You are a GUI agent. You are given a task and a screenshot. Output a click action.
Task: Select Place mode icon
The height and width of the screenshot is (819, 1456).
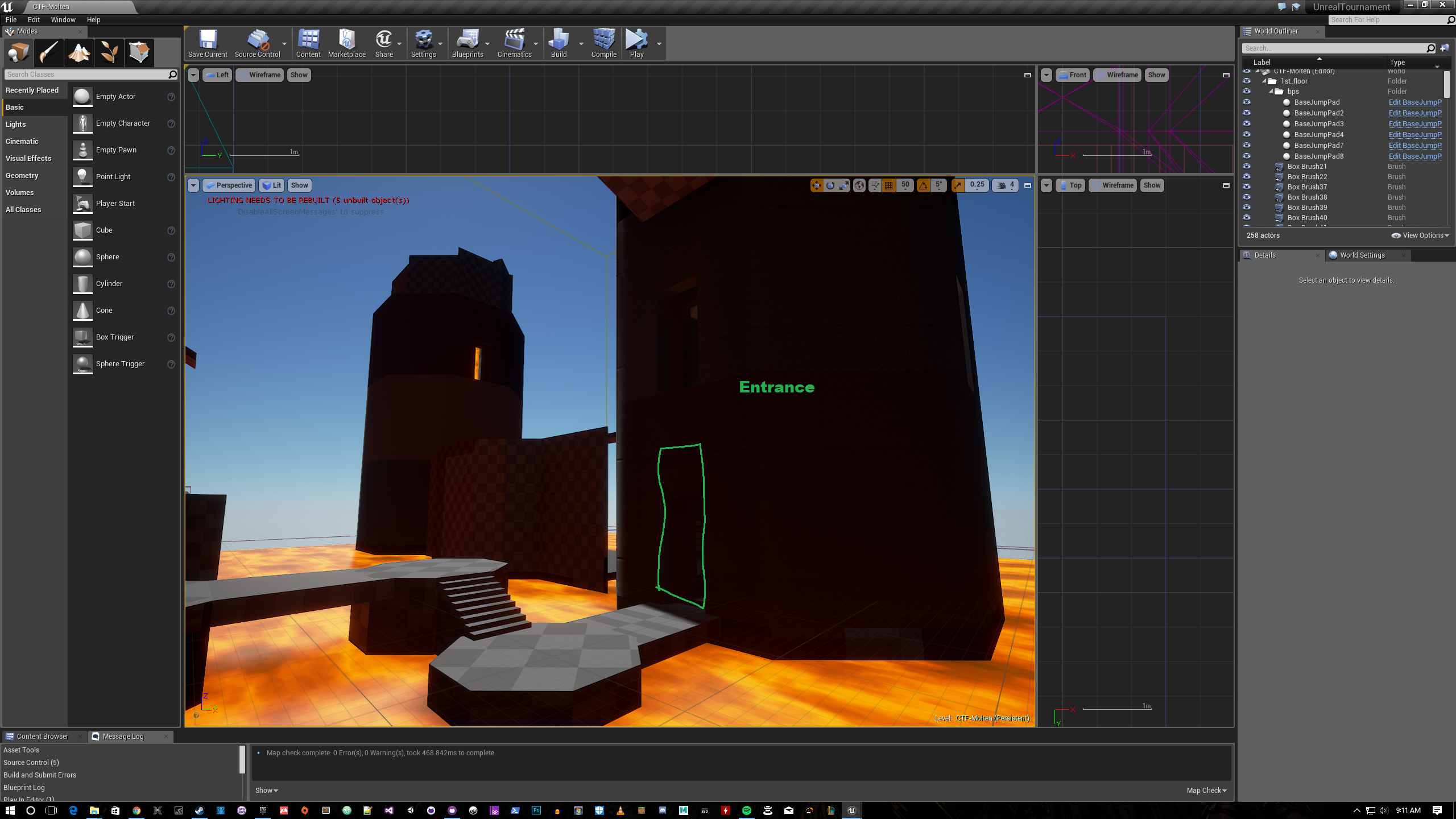pos(19,52)
